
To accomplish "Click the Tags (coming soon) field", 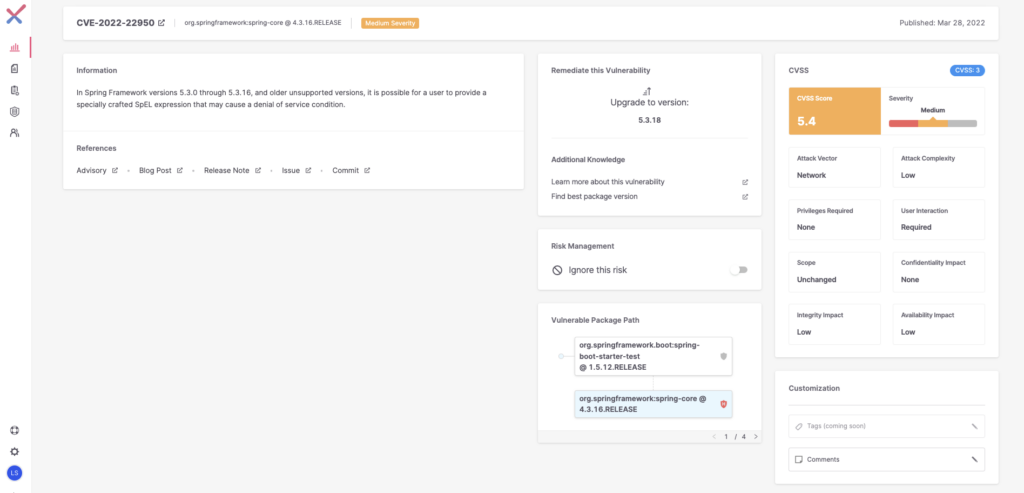I will coord(886,426).
